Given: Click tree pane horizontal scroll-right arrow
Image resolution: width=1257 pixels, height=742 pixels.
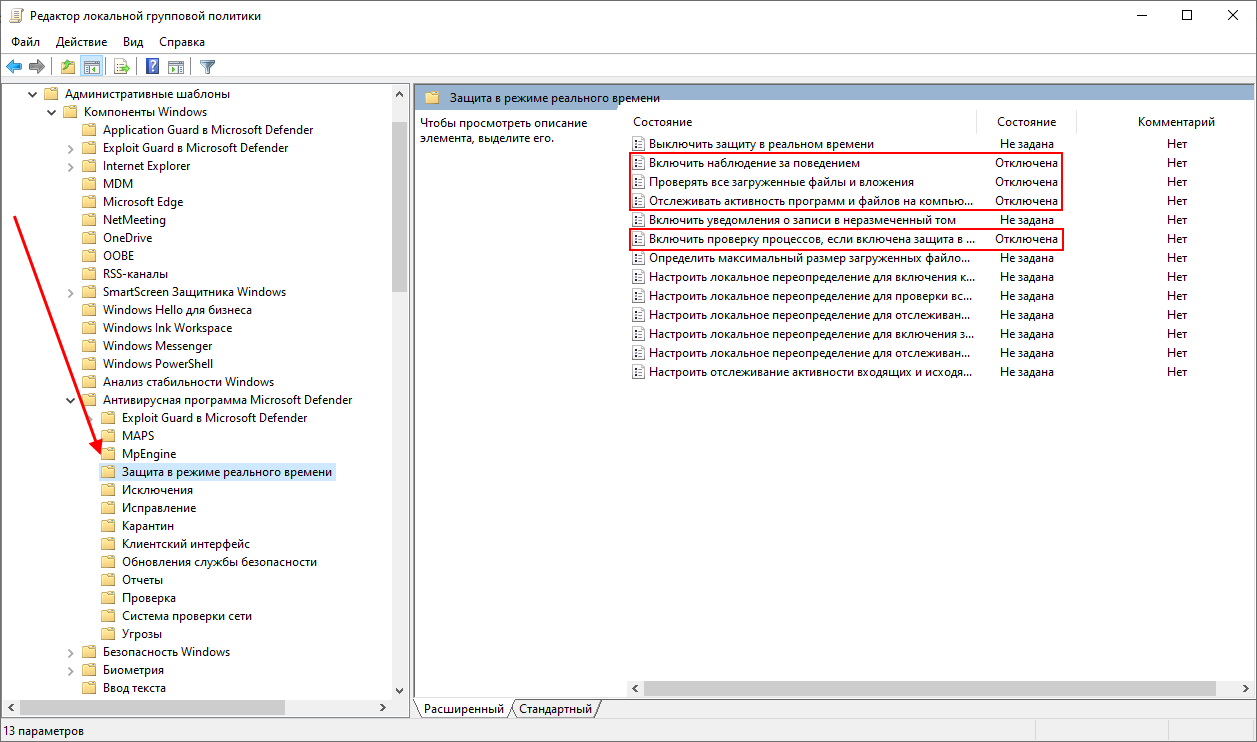Looking at the screenshot, I should point(383,707).
